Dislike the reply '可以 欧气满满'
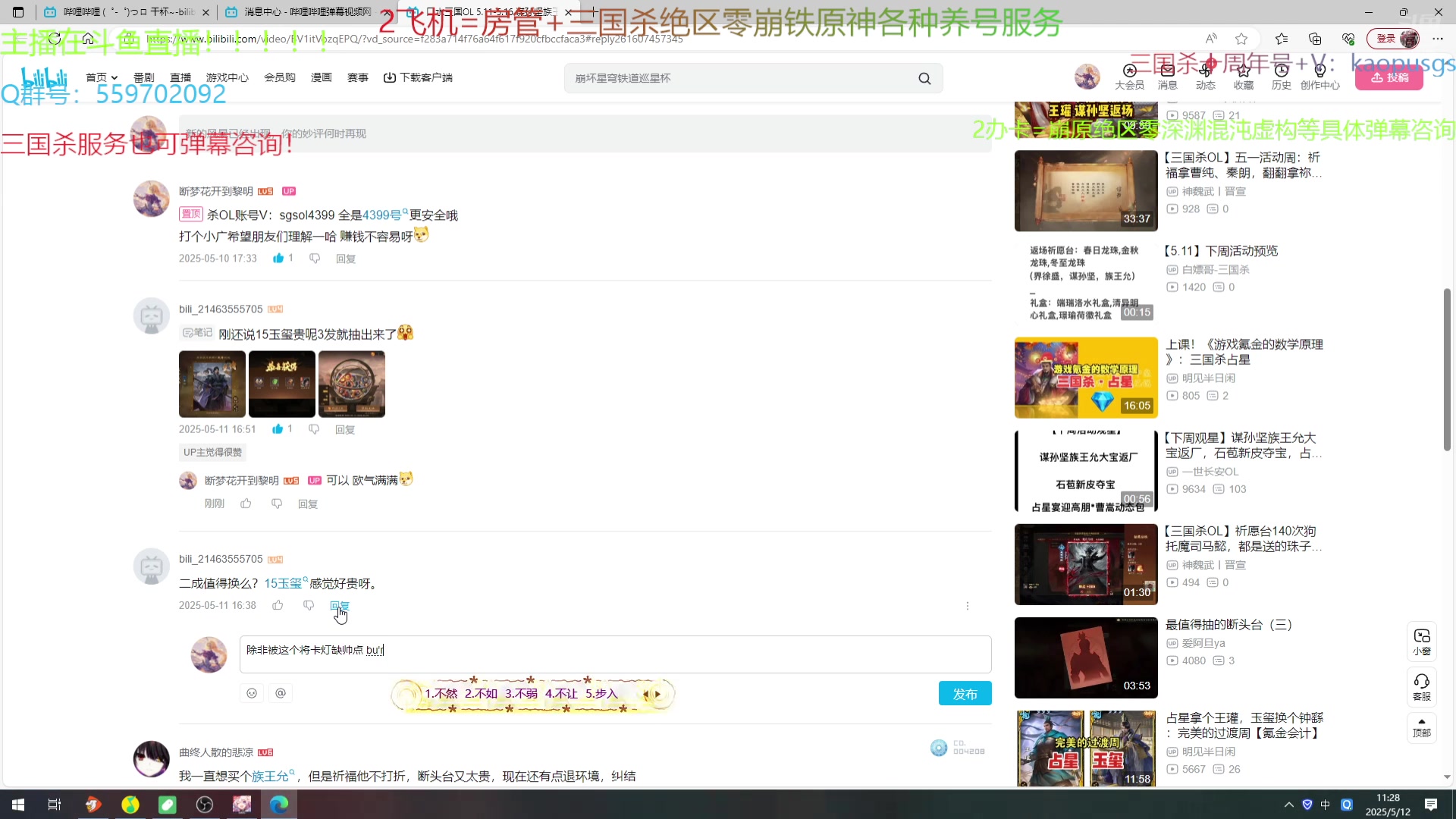 (x=277, y=504)
